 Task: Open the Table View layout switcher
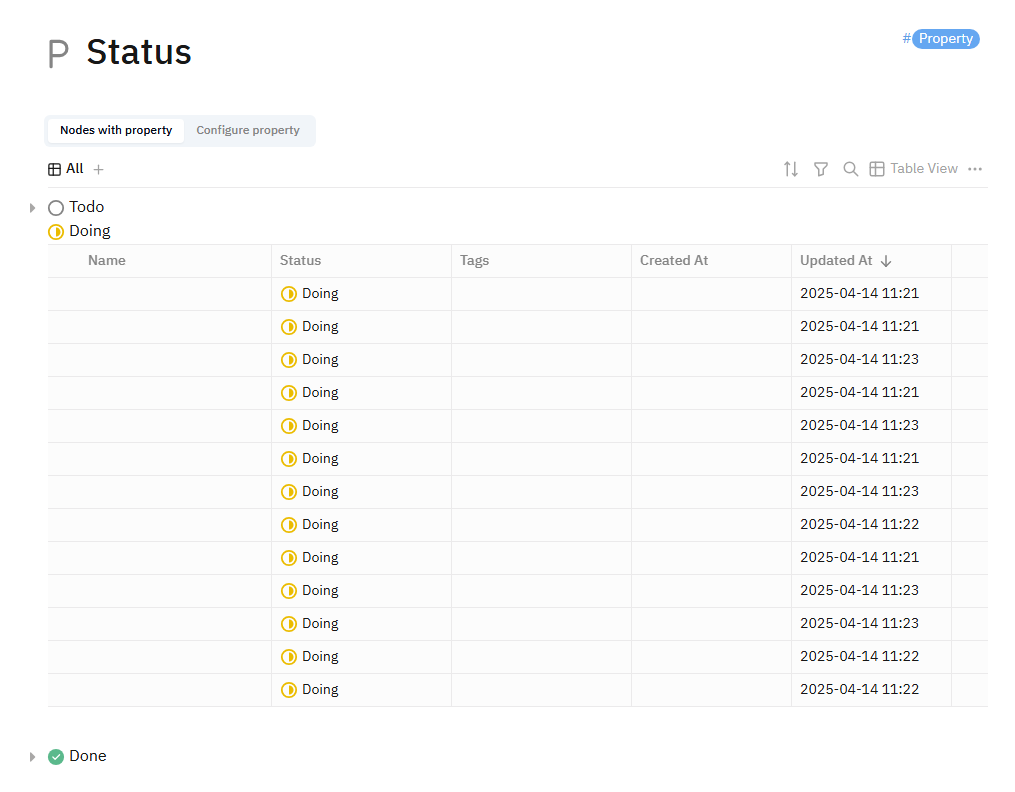coord(913,169)
